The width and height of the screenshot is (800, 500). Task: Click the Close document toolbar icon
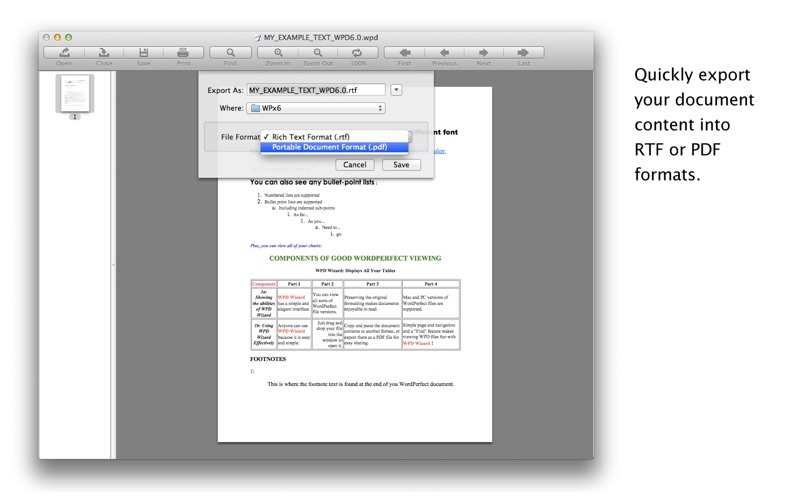pos(104,53)
